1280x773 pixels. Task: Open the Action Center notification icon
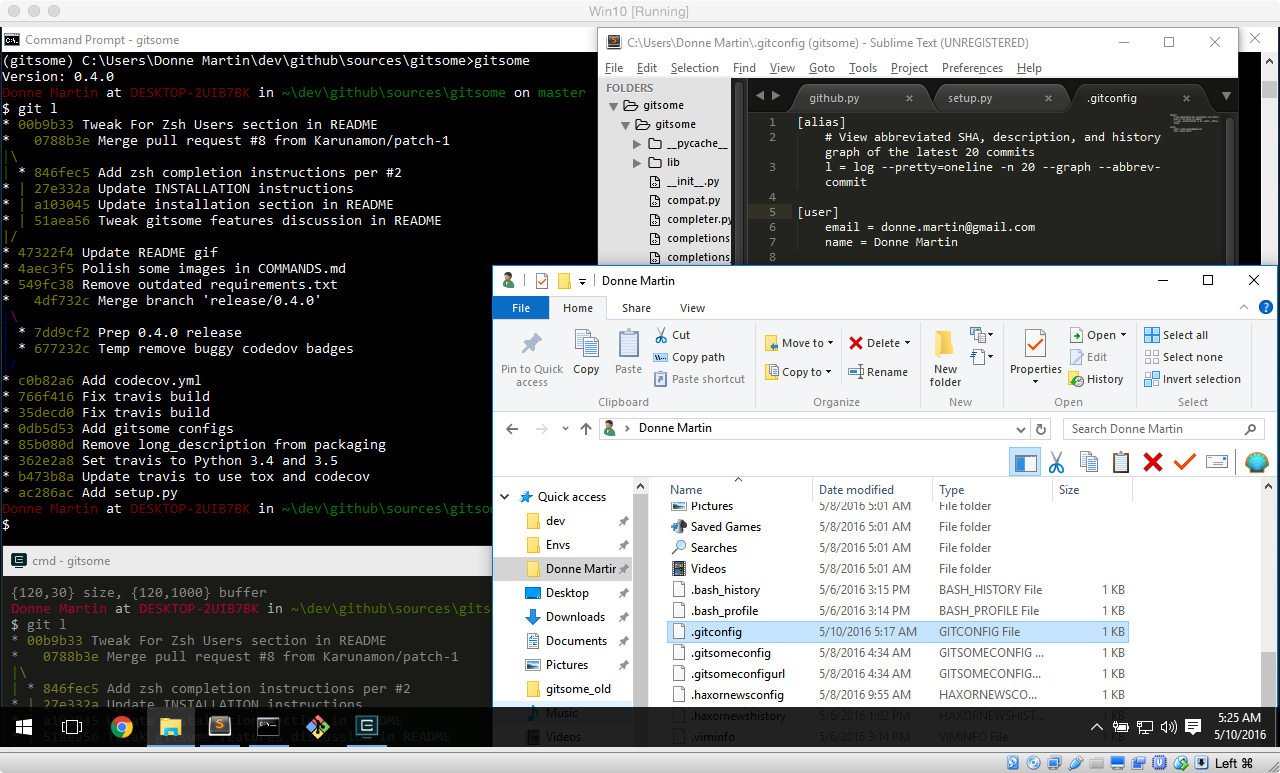[1191, 727]
